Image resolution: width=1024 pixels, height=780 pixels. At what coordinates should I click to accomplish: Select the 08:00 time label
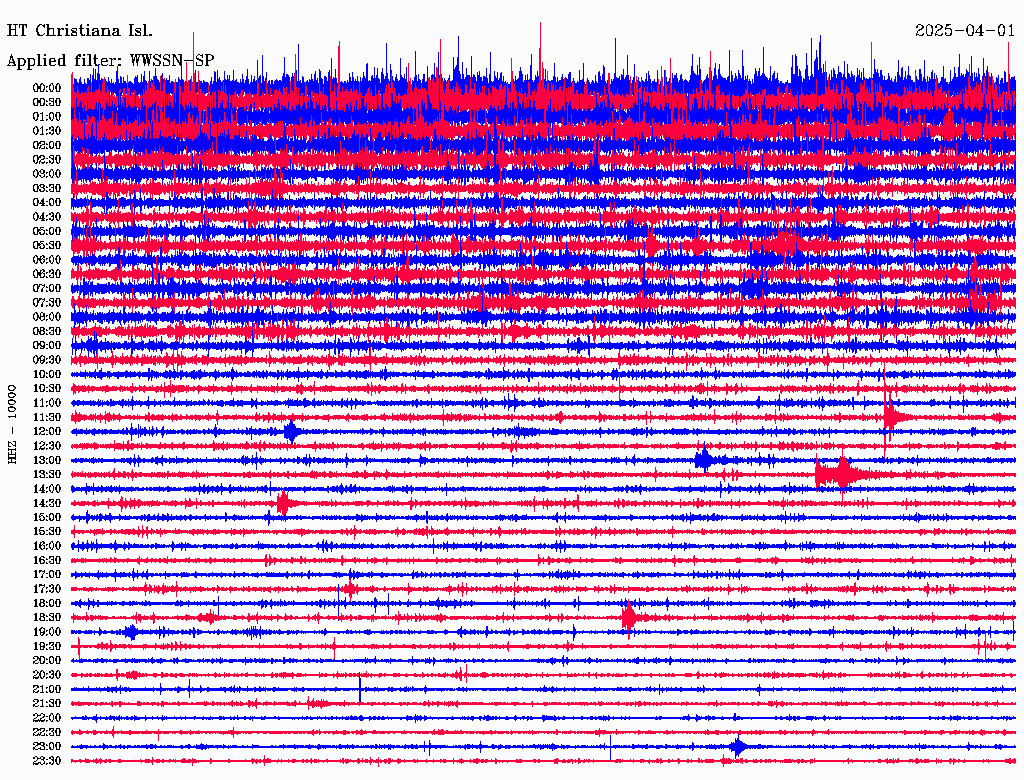(x=47, y=317)
